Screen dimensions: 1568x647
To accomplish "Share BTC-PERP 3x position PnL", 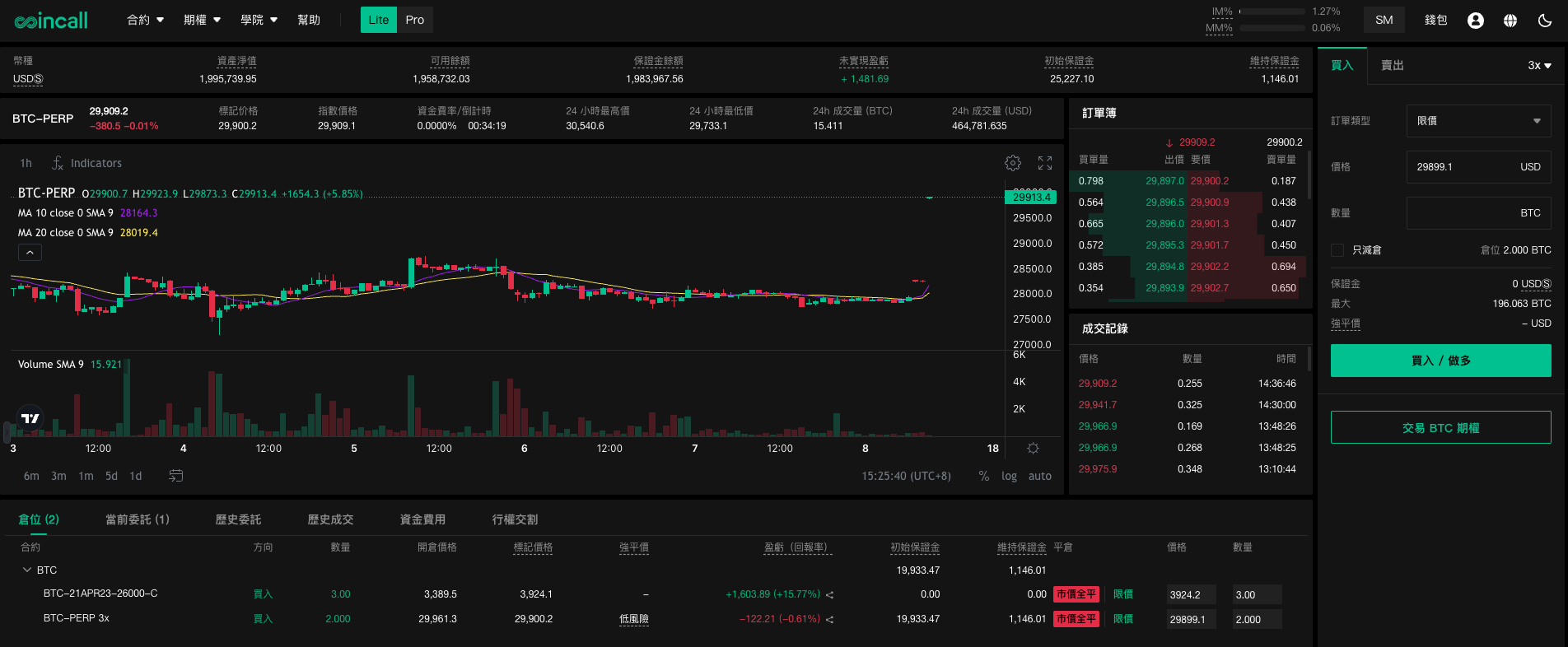I will coord(829,620).
